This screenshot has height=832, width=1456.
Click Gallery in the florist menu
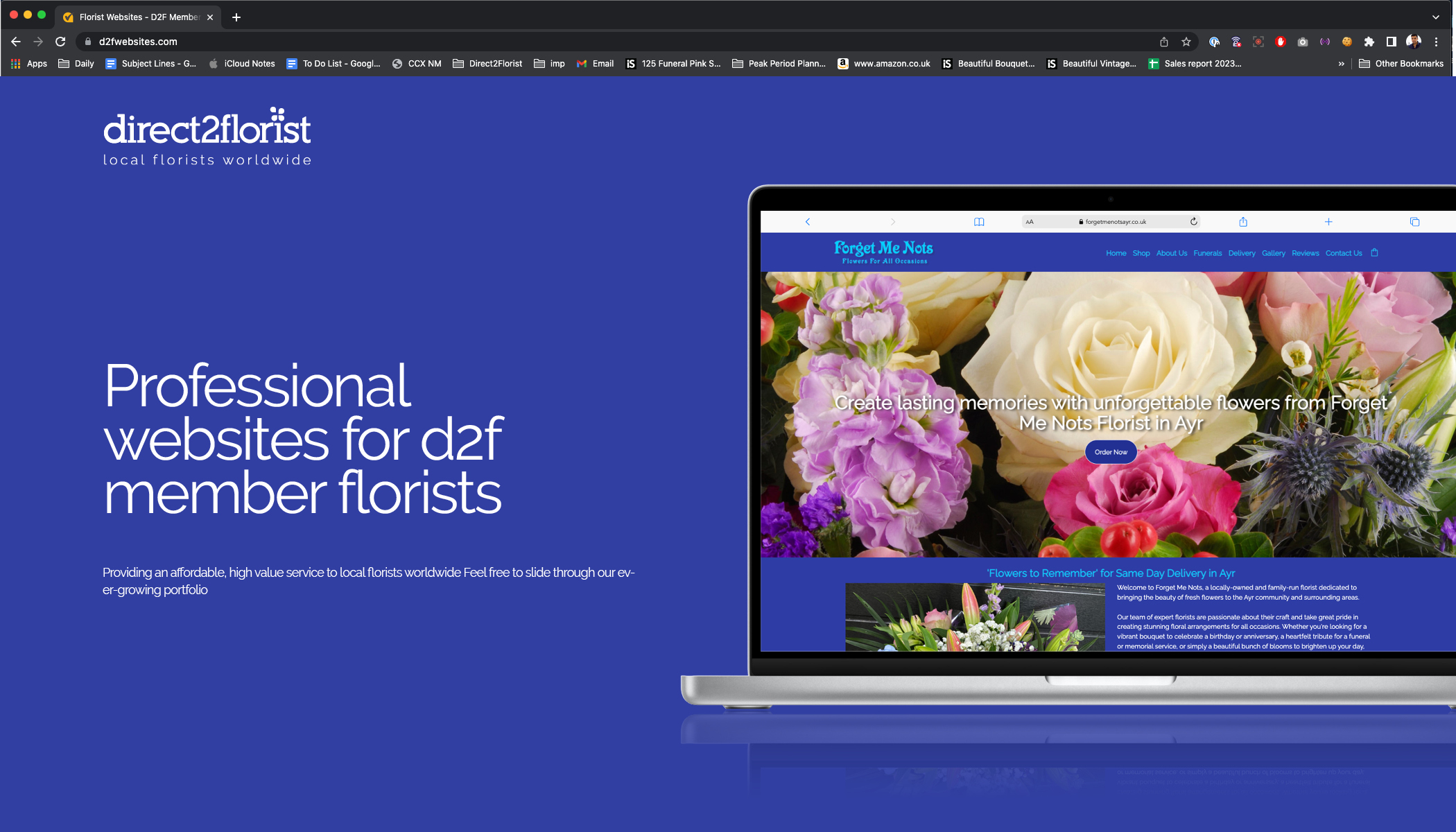pos(1273,253)
